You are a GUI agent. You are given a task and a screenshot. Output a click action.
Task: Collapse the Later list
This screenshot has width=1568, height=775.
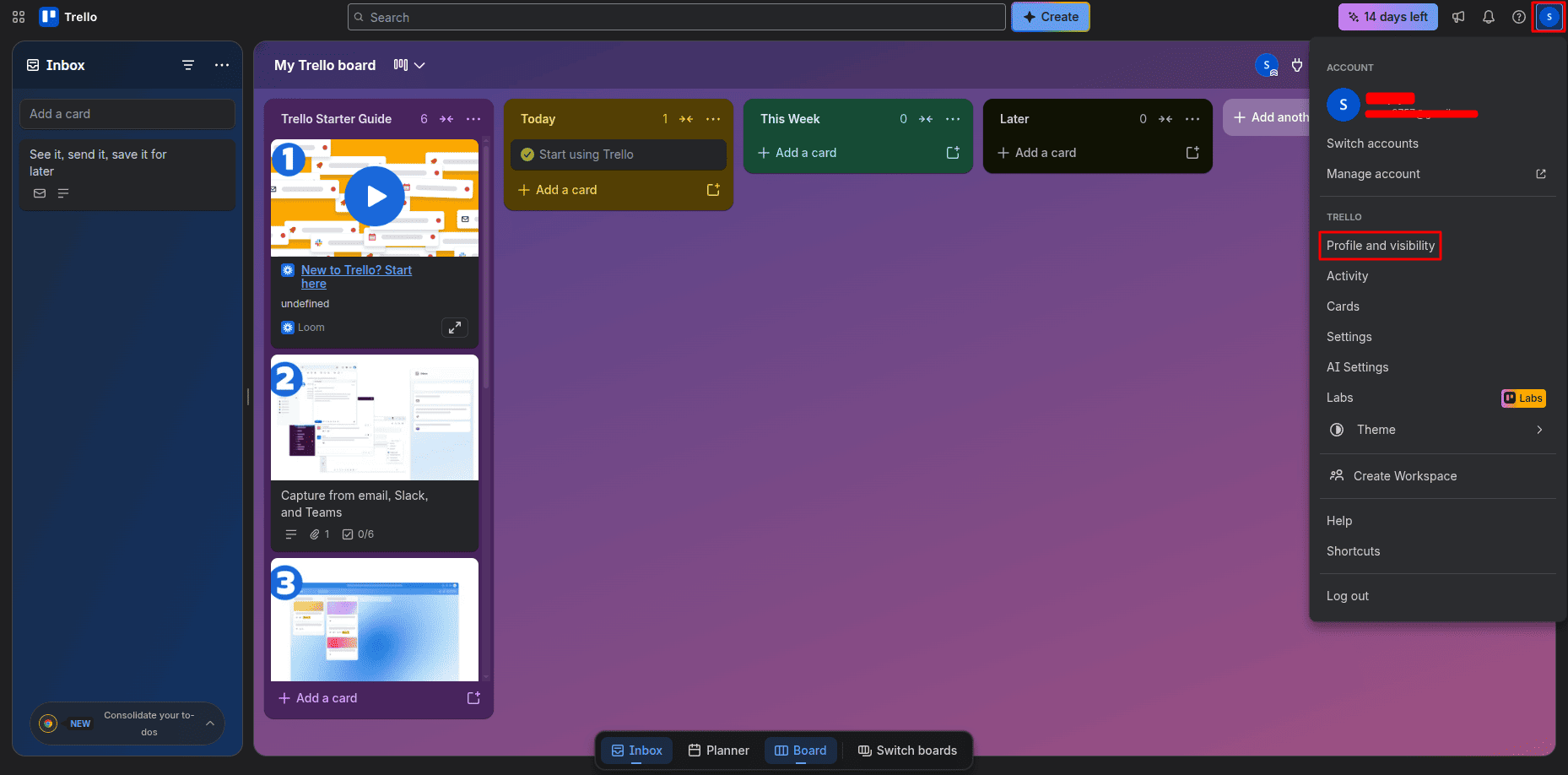click(x=1165, y=119)
